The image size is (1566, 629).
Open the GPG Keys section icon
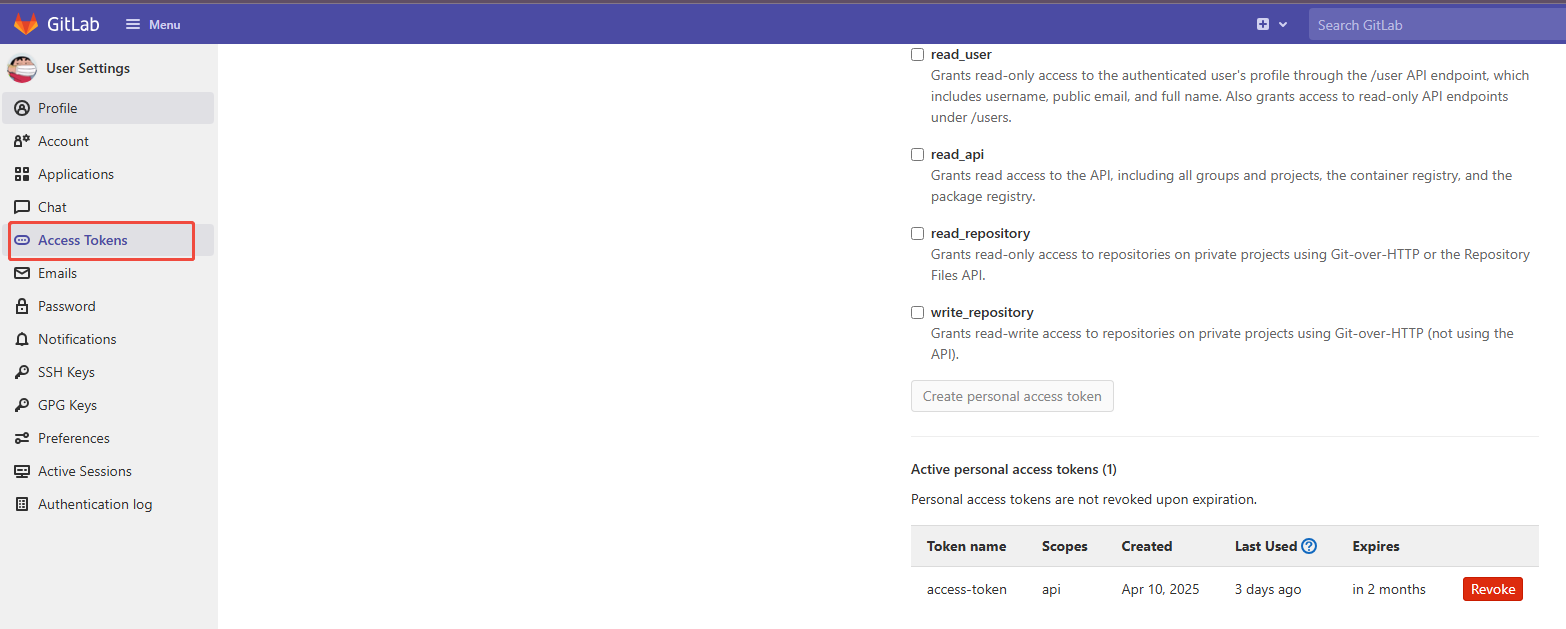[x=22, y=404]
